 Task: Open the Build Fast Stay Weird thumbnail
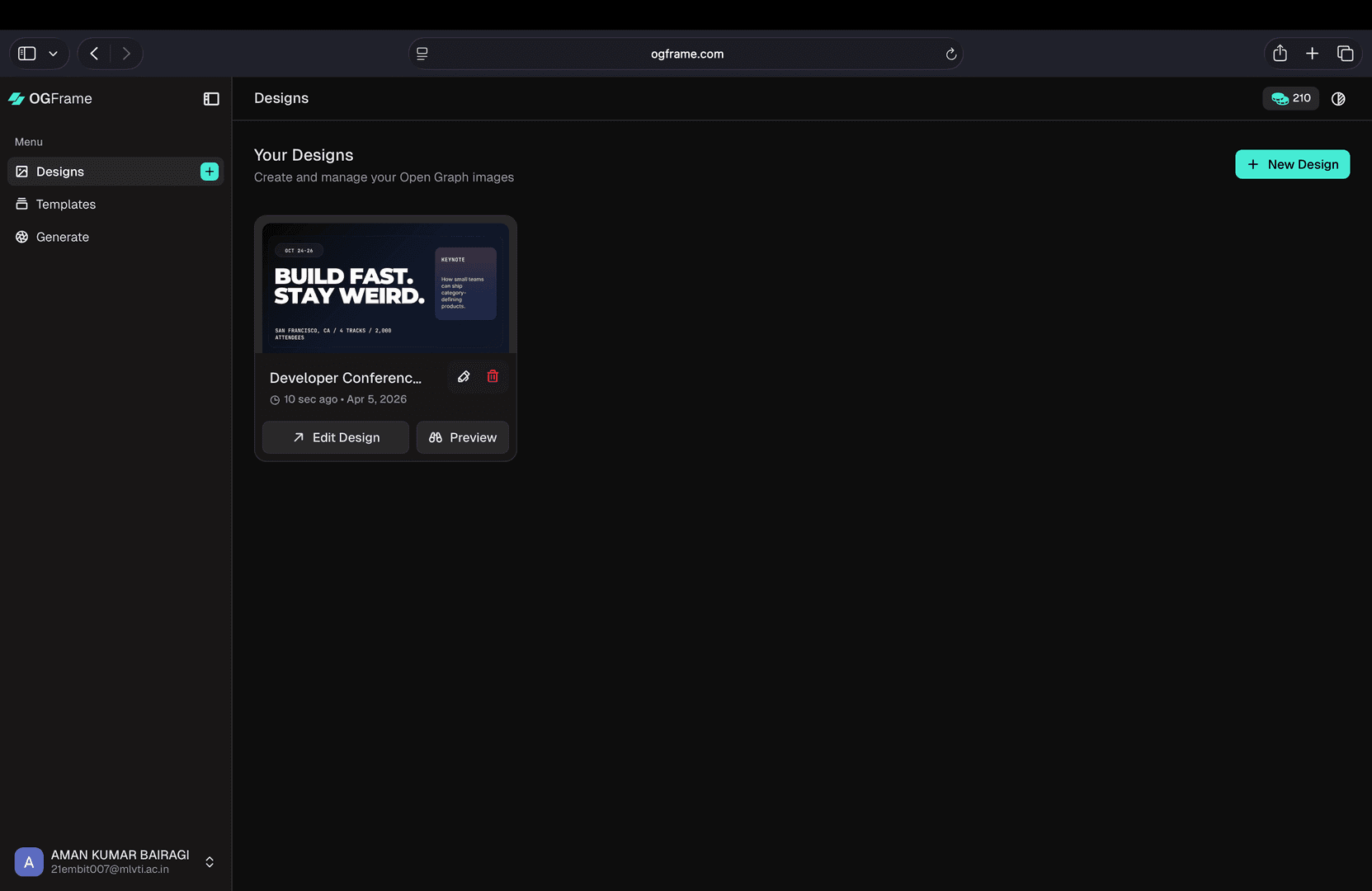point(385,288)
